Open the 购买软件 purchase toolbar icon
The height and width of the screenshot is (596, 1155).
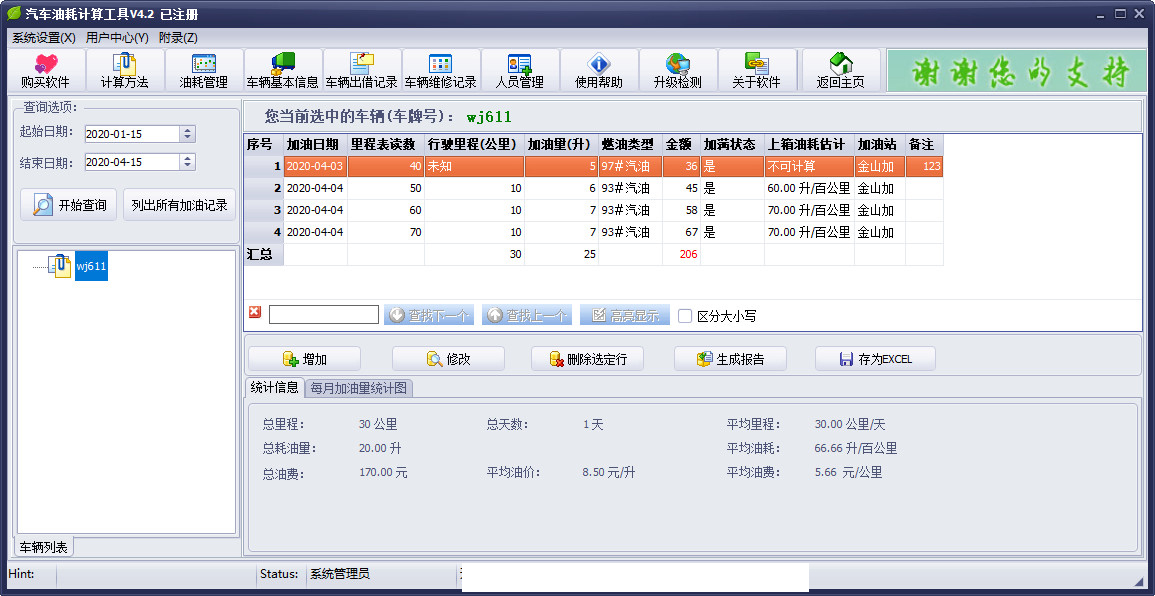(x=46, y=70)
